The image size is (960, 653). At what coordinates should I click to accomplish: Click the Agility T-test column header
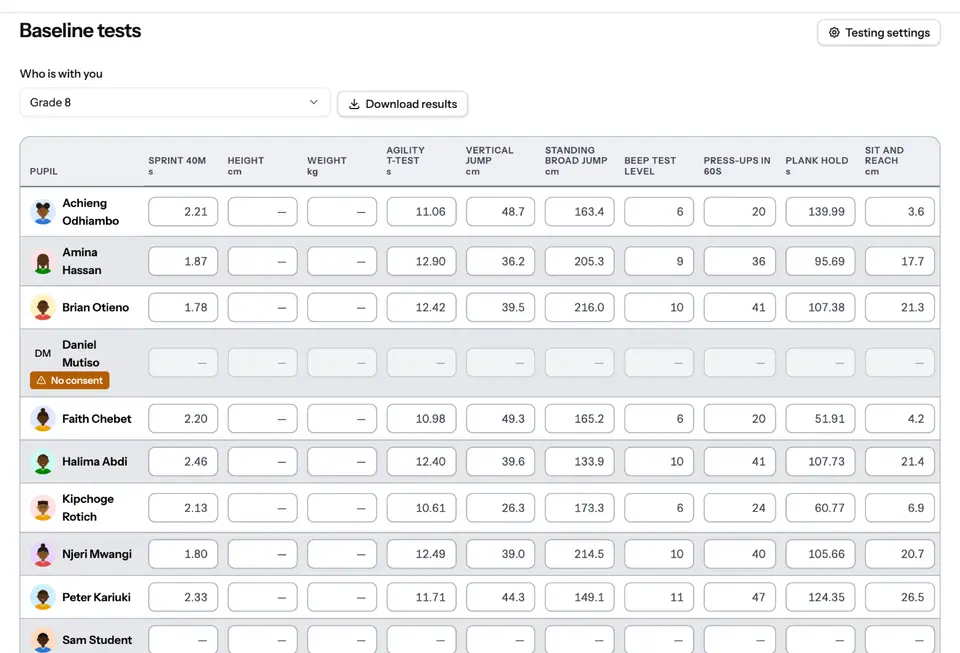click(x=405, y=160)
